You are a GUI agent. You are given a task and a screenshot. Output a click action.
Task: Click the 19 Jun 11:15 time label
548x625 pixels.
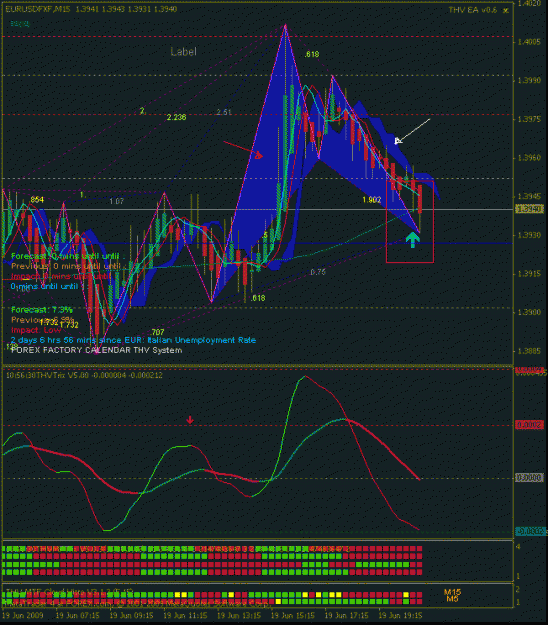tap(185, 615)
